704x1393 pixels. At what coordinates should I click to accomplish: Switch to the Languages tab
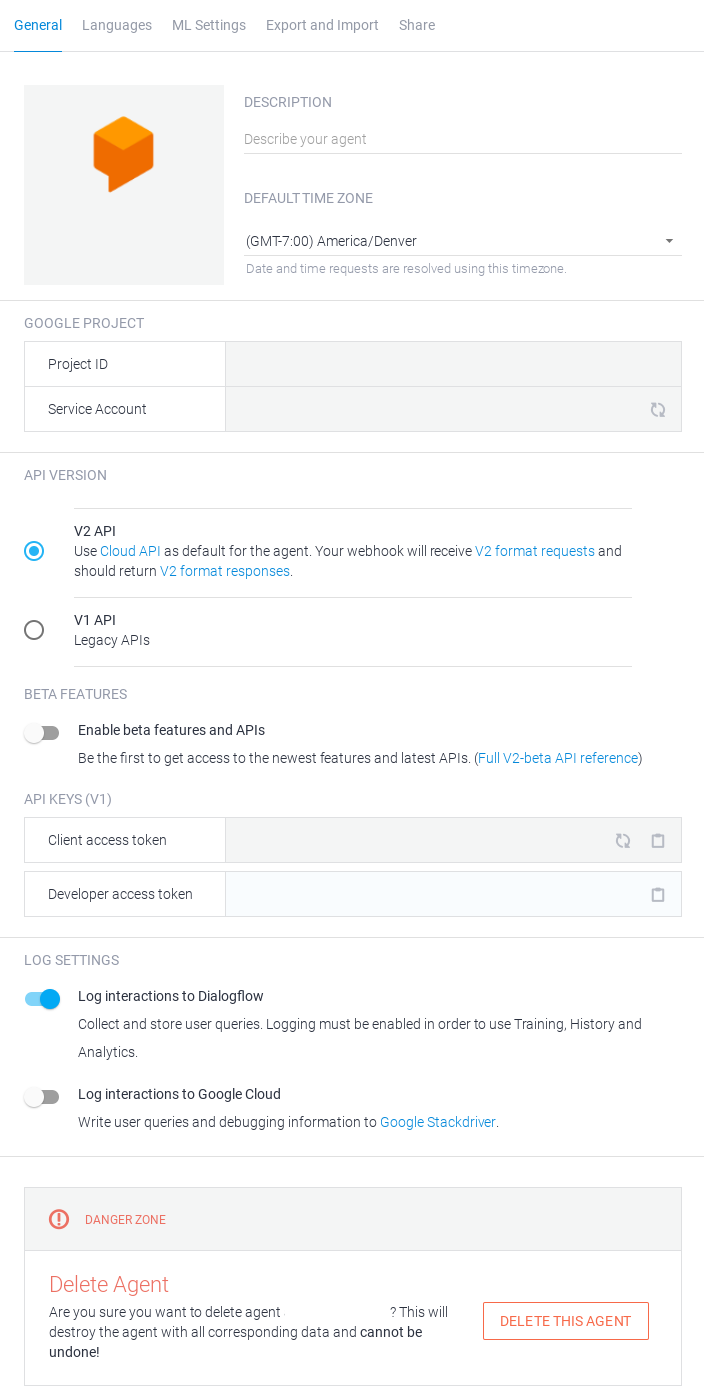(117, 25)
